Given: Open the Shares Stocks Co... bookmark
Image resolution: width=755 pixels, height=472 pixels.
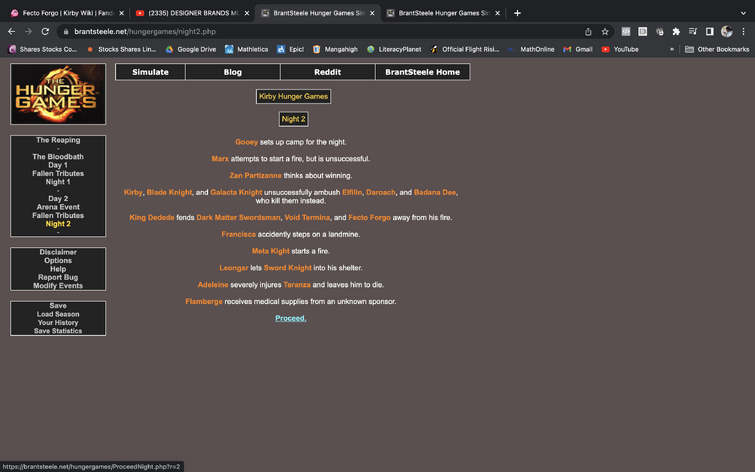Looking at the screenshot, I should coord(43,49).
